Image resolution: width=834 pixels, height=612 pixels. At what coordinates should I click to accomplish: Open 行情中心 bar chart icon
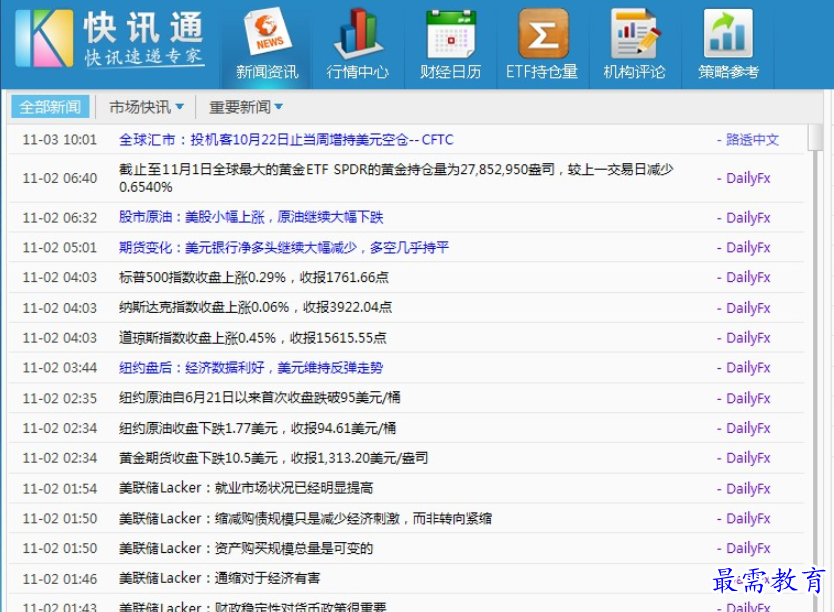coord(357,35)
